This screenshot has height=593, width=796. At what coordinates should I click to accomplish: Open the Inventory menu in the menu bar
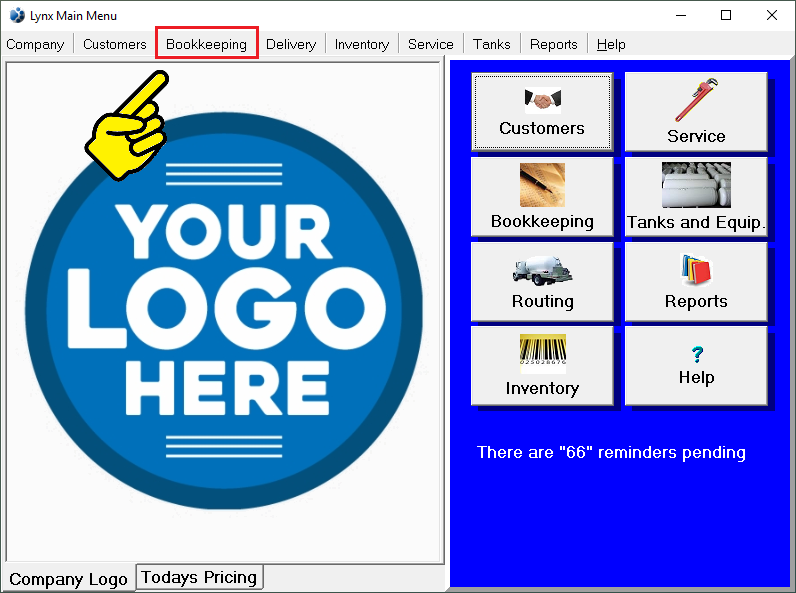pyautogui.click(x=362, y=45)
